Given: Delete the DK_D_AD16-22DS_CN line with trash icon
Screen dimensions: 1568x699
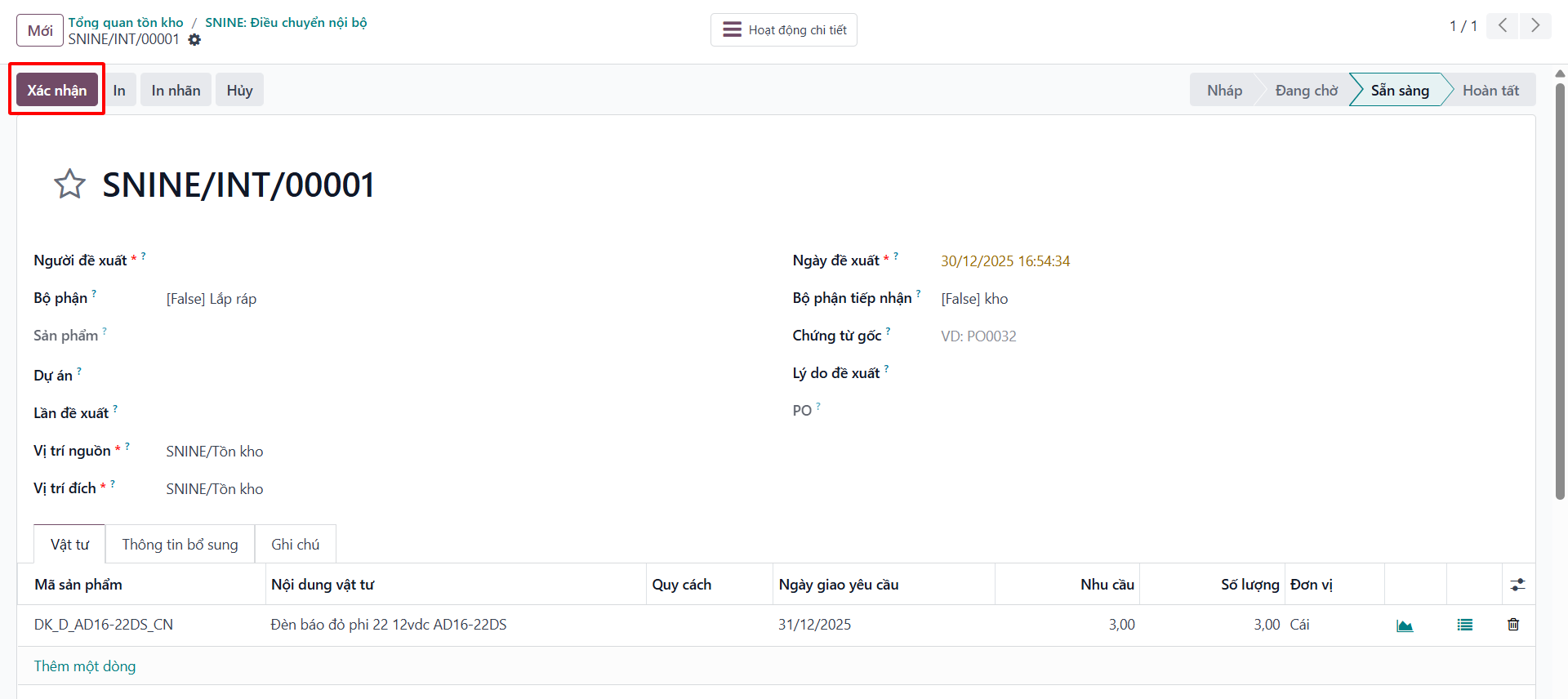Looking at the screenshot, I should [x=1513, y=625].
